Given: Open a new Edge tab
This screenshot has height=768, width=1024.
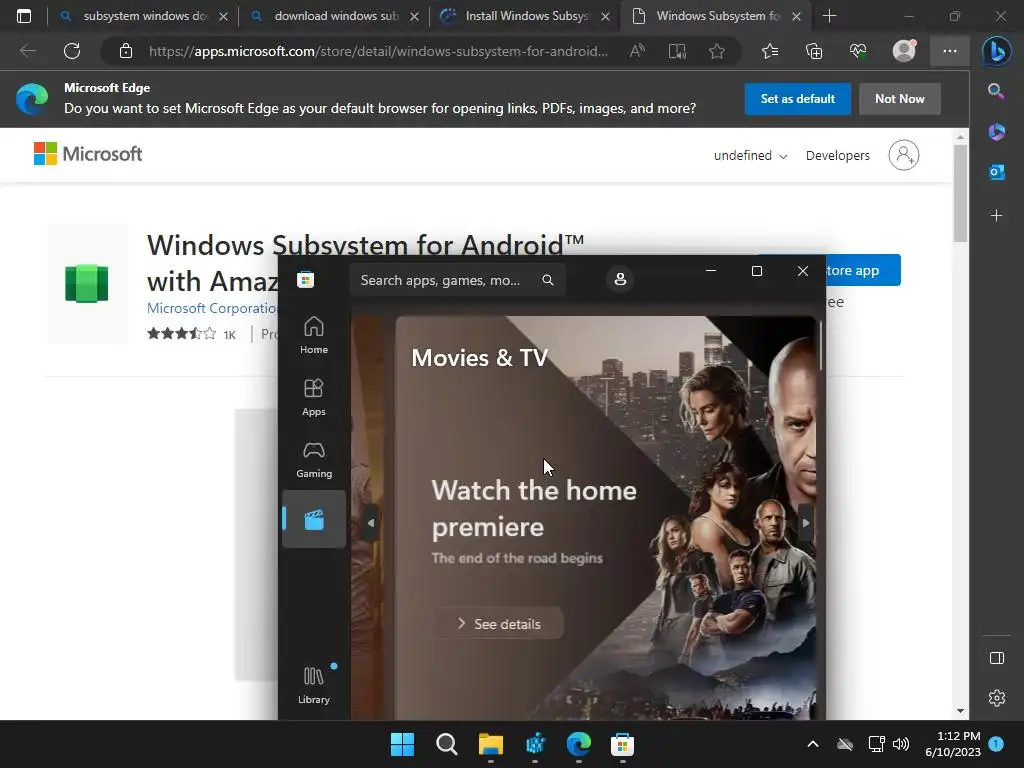Looking at the screenshot, I should (829, 16).
